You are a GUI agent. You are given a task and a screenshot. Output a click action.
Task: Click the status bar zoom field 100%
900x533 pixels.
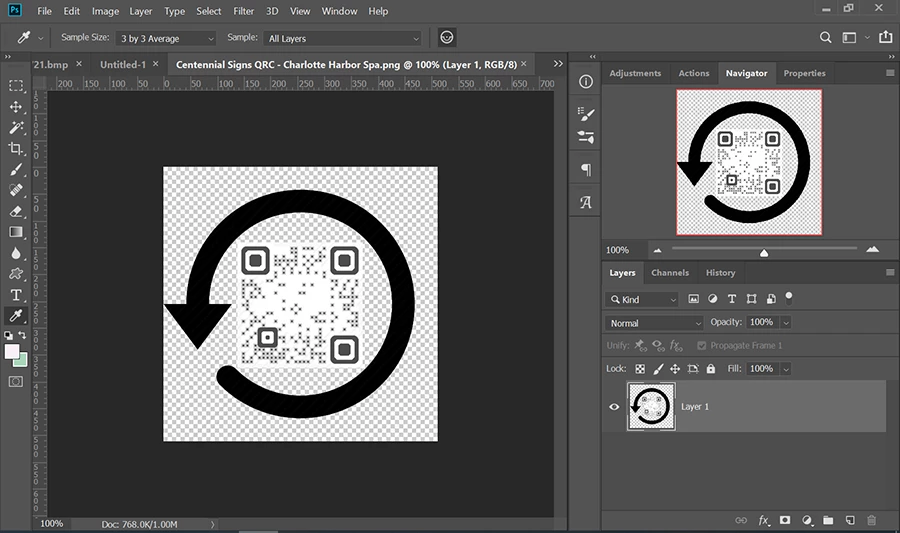52,524
